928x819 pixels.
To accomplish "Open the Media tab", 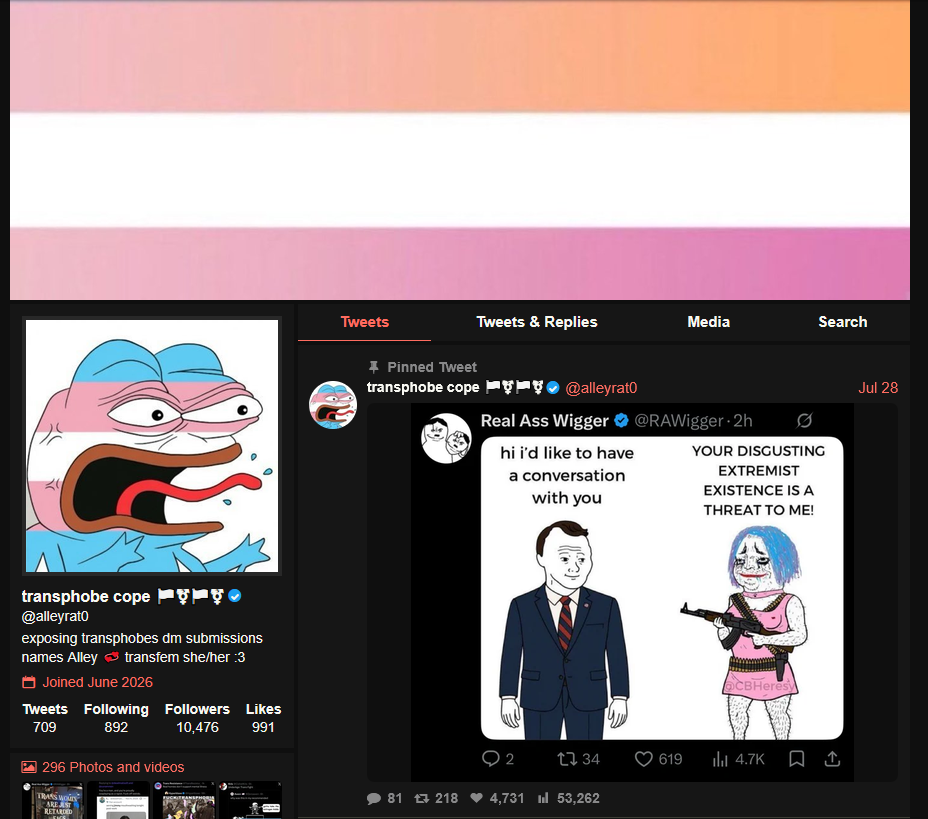I will (x=708, y=322).
